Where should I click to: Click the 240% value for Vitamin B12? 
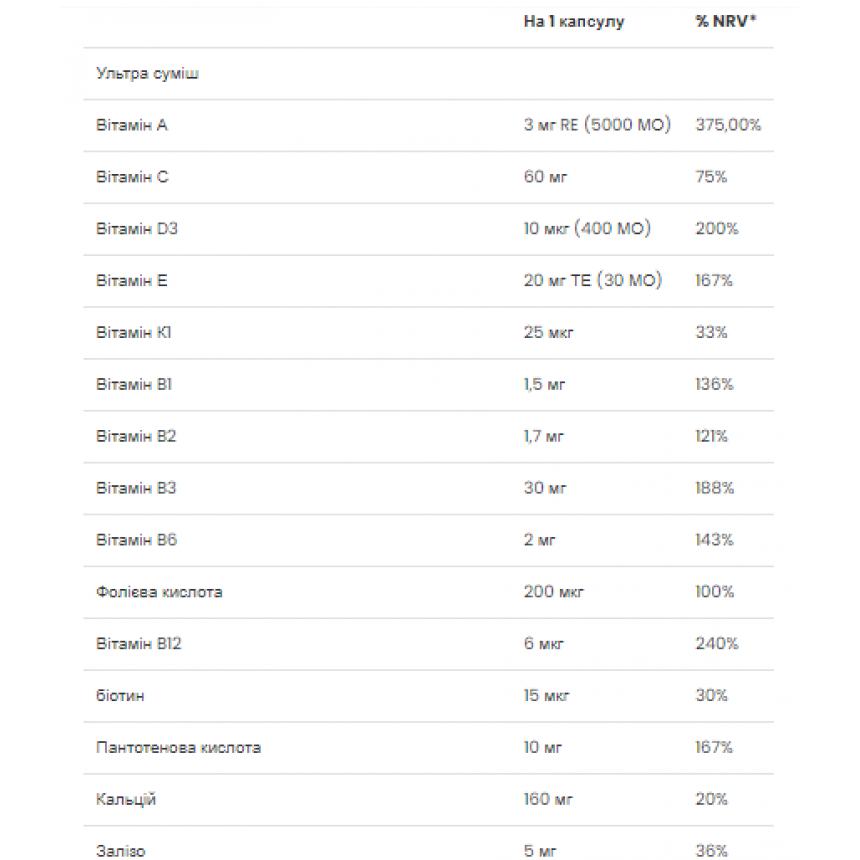point(717,643)
